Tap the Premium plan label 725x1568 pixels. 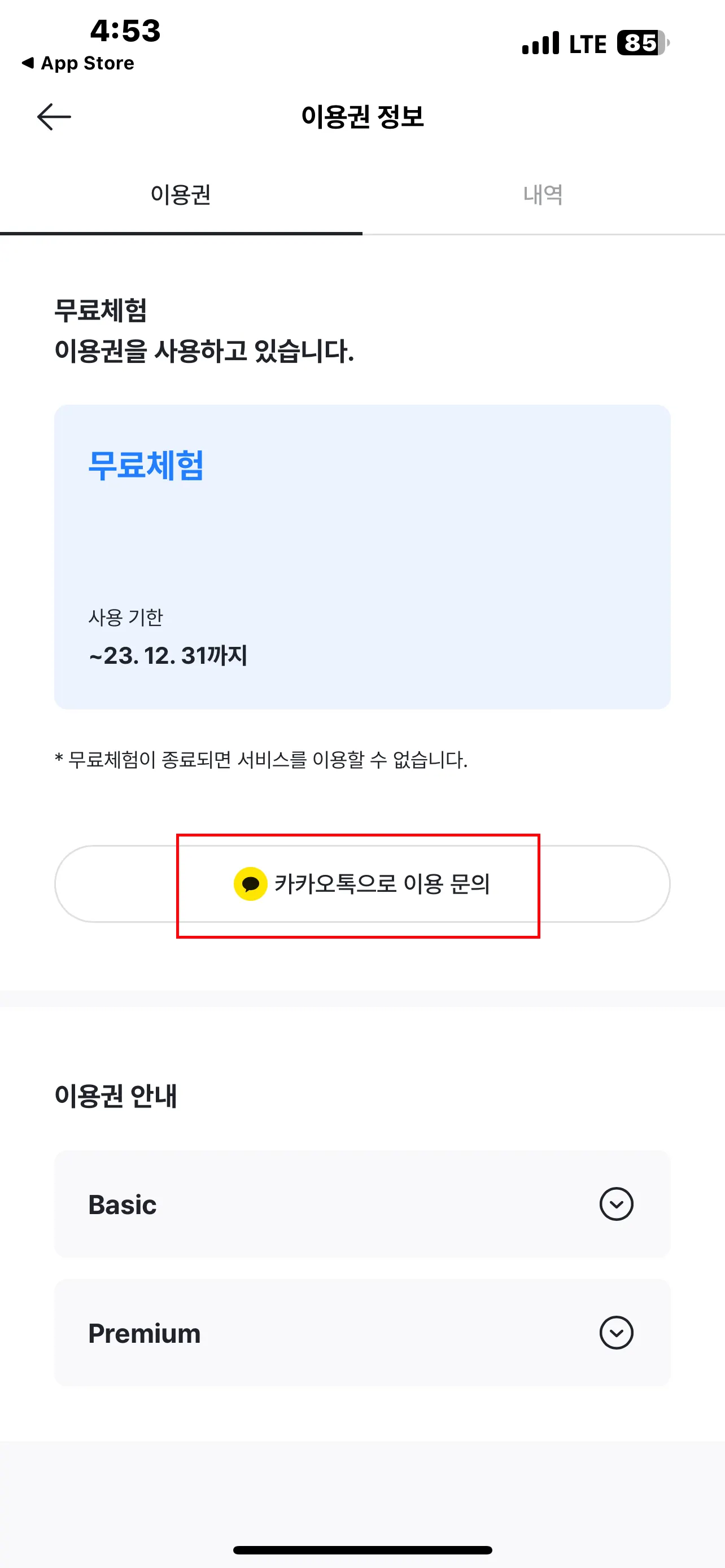[145, 1334]
